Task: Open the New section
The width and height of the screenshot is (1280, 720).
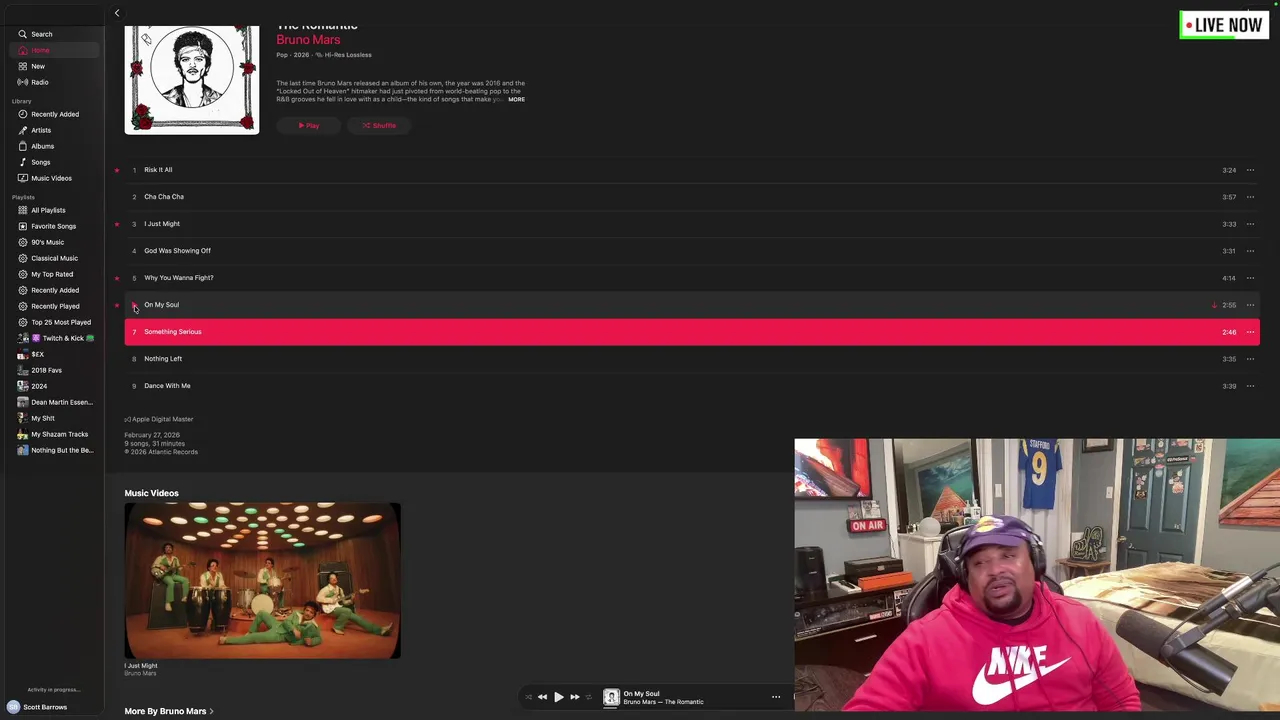Action: [38, 66]
